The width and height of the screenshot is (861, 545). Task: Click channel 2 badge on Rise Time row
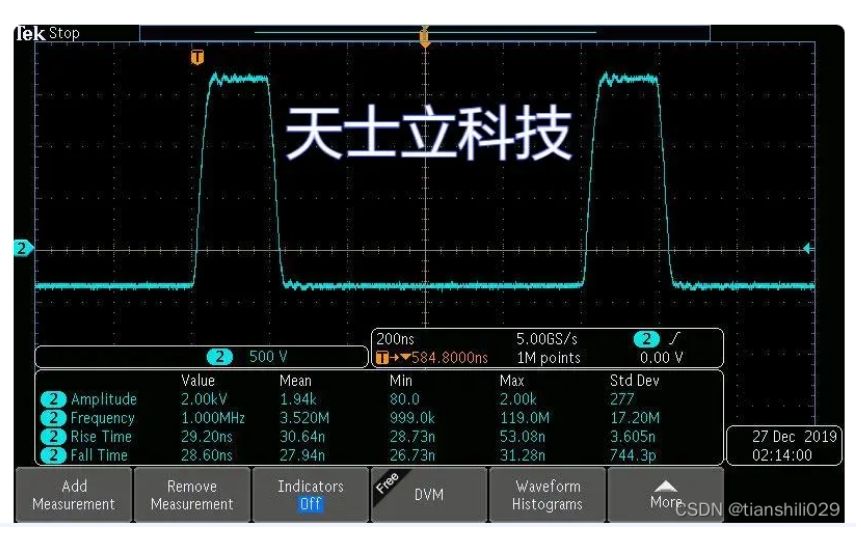[x=53, y=437]
